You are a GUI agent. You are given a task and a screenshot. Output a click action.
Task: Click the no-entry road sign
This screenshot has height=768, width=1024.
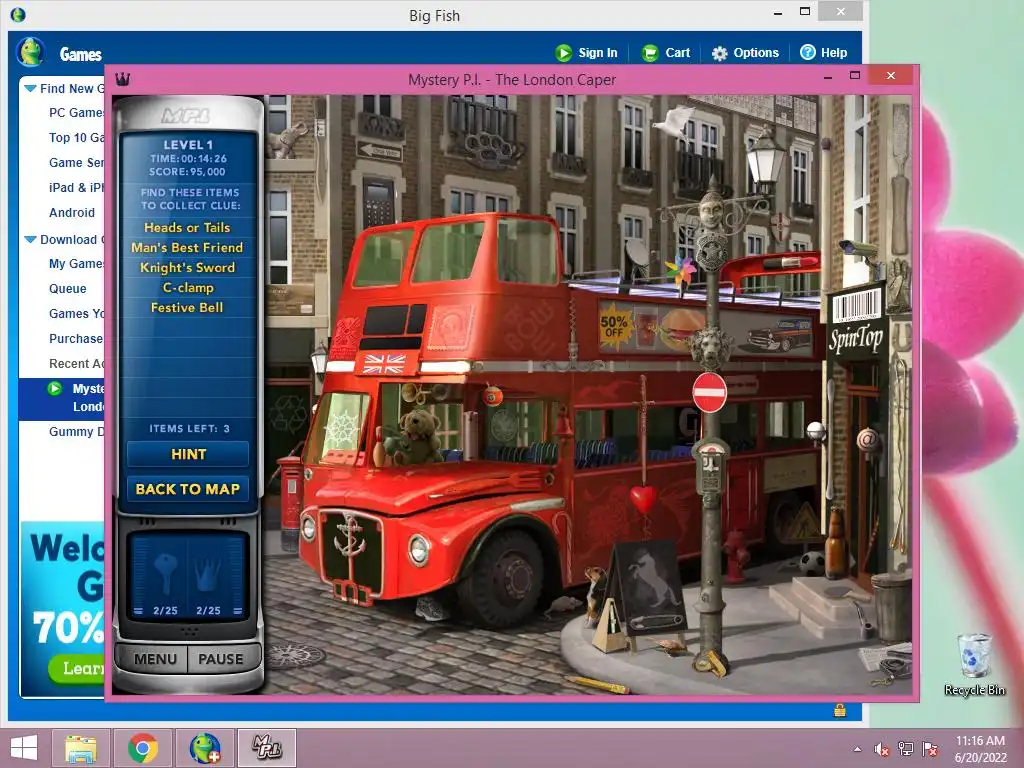[709, 392]
